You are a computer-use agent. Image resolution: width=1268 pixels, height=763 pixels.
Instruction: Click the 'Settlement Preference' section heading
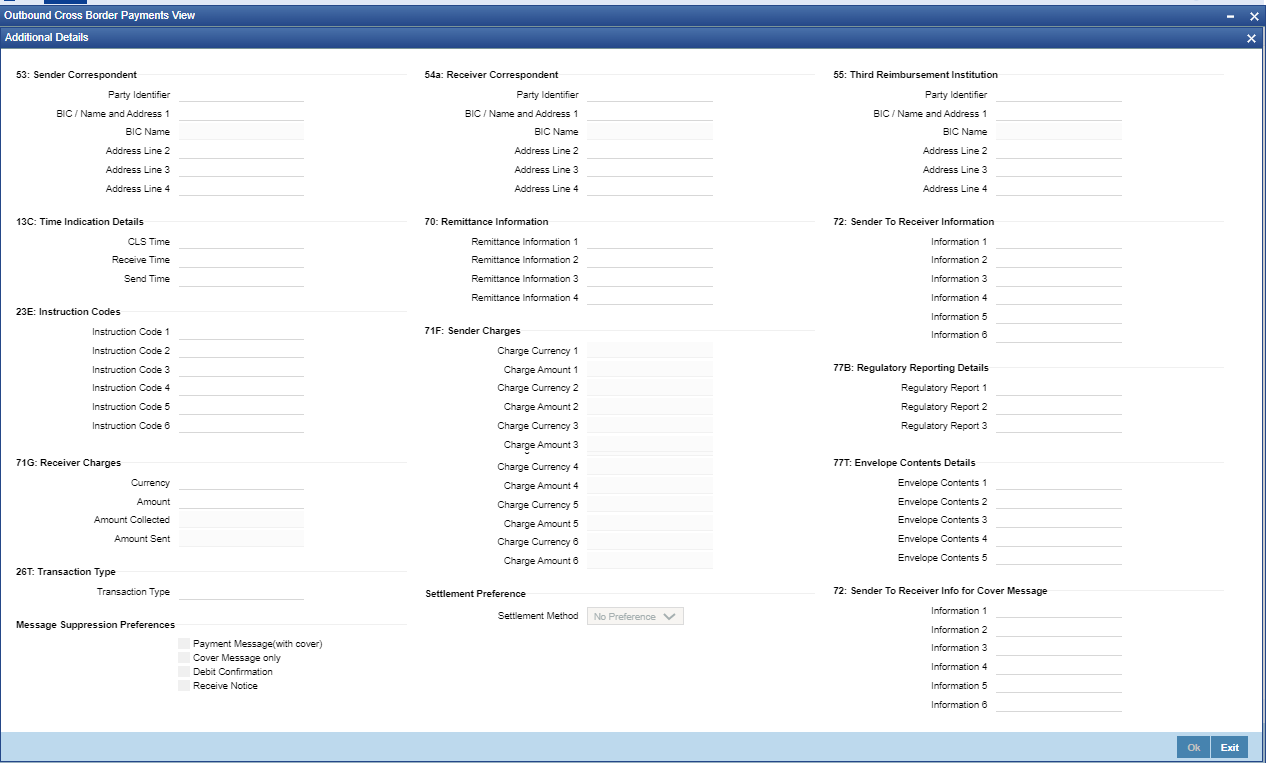click(x=475, y=593)
